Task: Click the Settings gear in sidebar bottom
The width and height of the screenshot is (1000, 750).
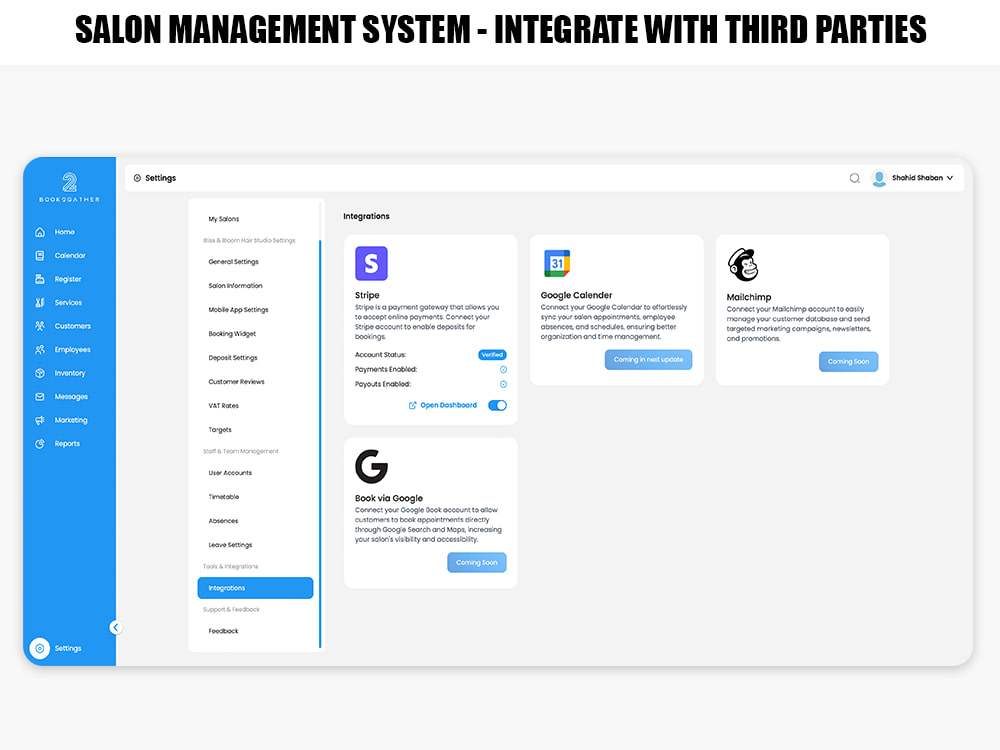Action: (40, 649)
